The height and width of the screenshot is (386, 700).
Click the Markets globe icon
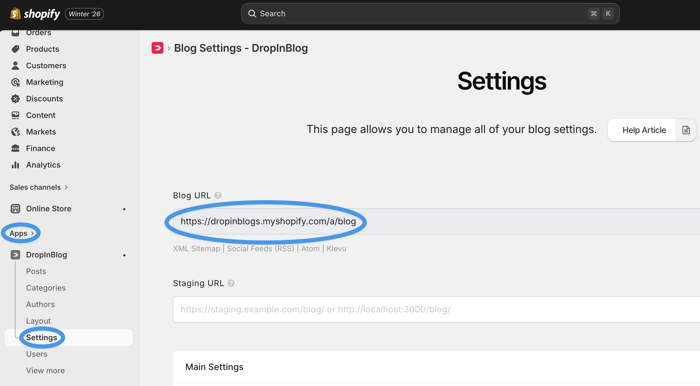16,132
